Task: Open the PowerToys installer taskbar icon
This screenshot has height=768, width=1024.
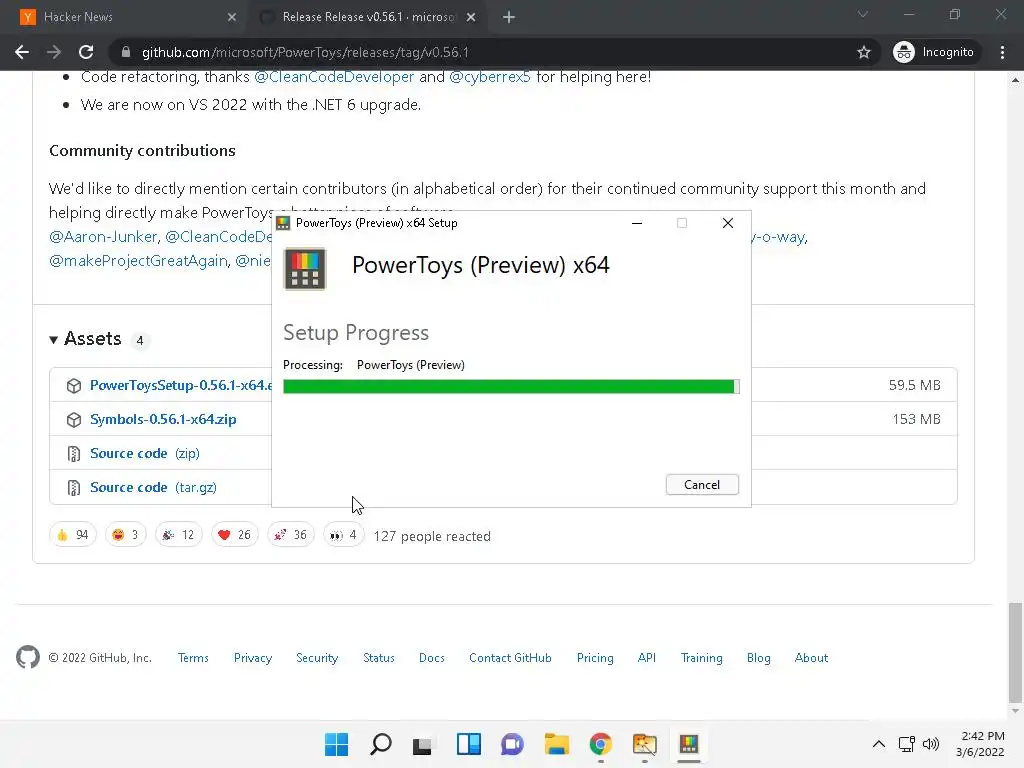Action: pyautogui.click(x=688, y=744)
